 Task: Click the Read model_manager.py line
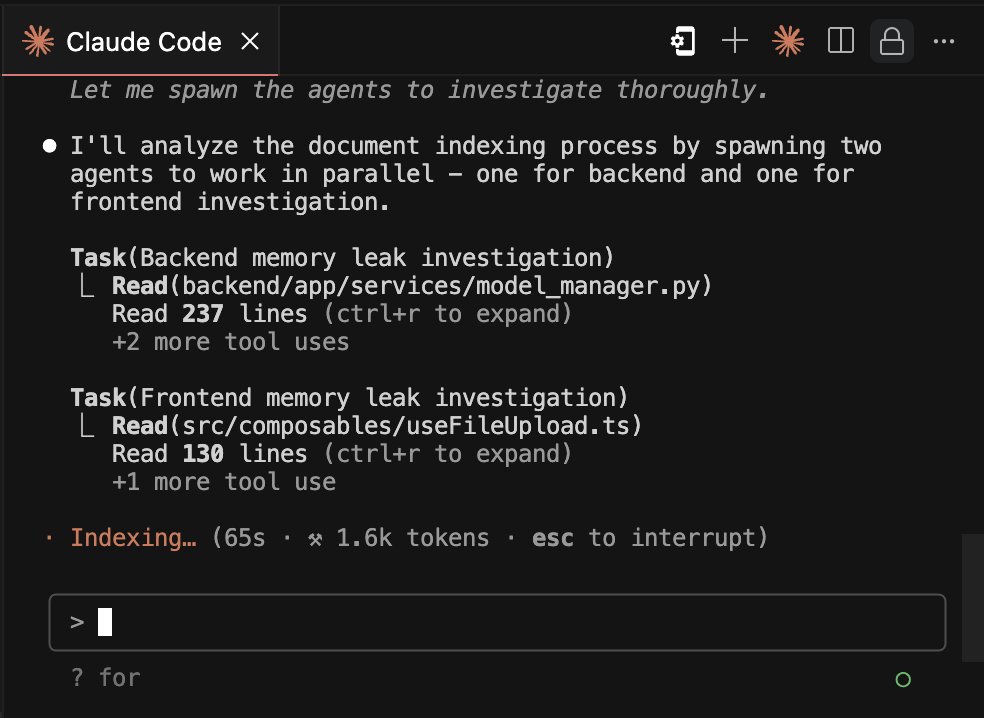pos(412,286)
